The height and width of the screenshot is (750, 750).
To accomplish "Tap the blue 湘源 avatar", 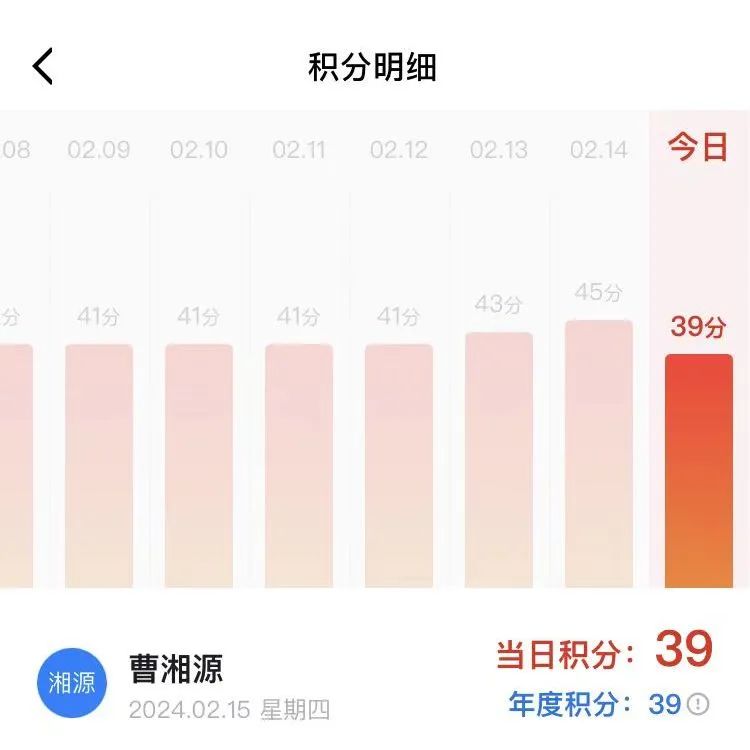I will (72, 683).
